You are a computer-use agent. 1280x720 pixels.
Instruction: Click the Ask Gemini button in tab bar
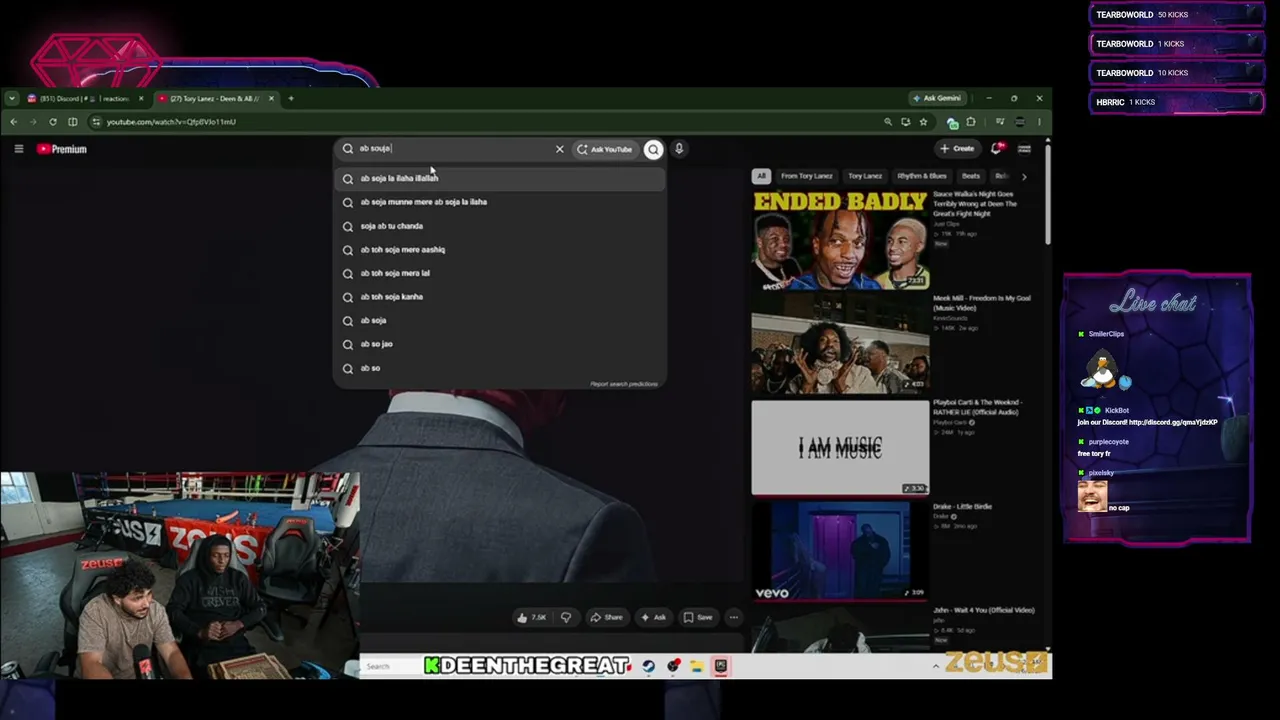[936, 98]
